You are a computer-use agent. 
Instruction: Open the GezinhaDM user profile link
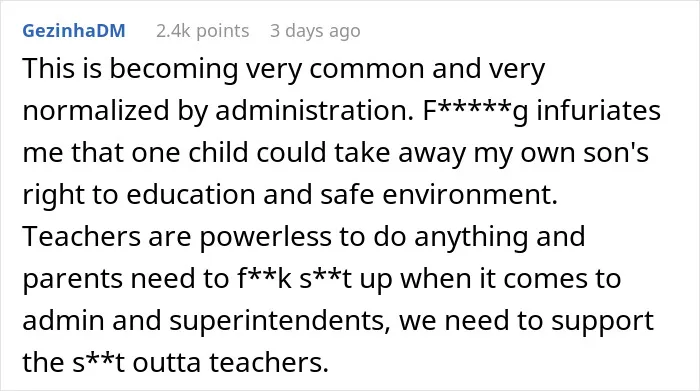click(74, 31)
